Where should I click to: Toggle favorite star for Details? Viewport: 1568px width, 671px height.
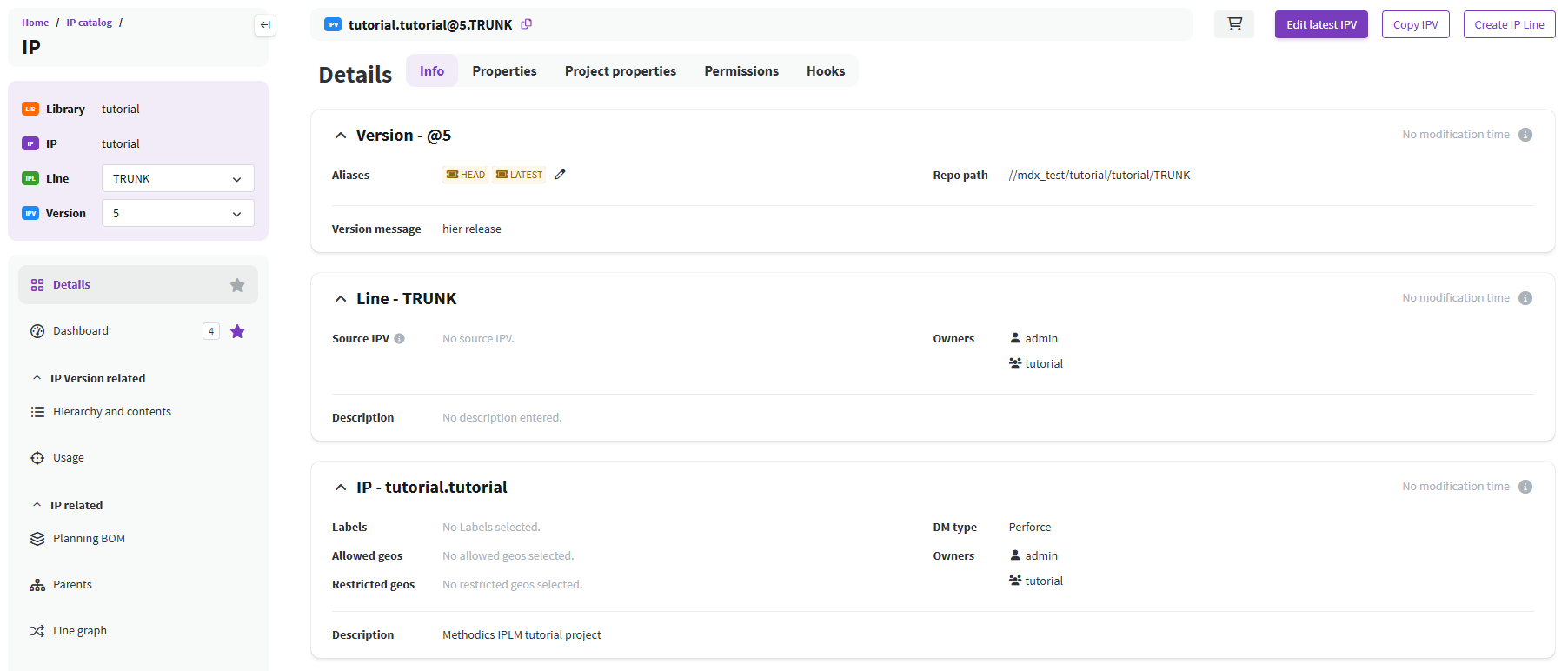[237, 285]
